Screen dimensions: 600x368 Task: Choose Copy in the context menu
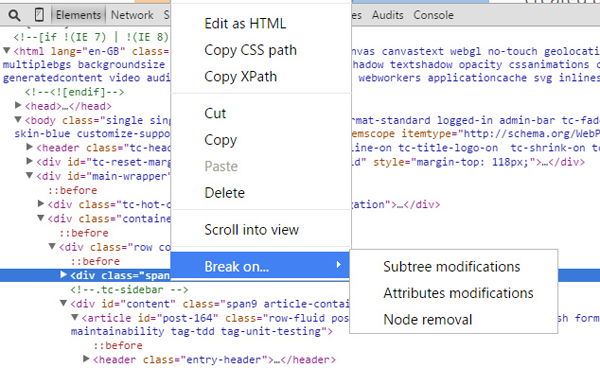tap(261, 140)
